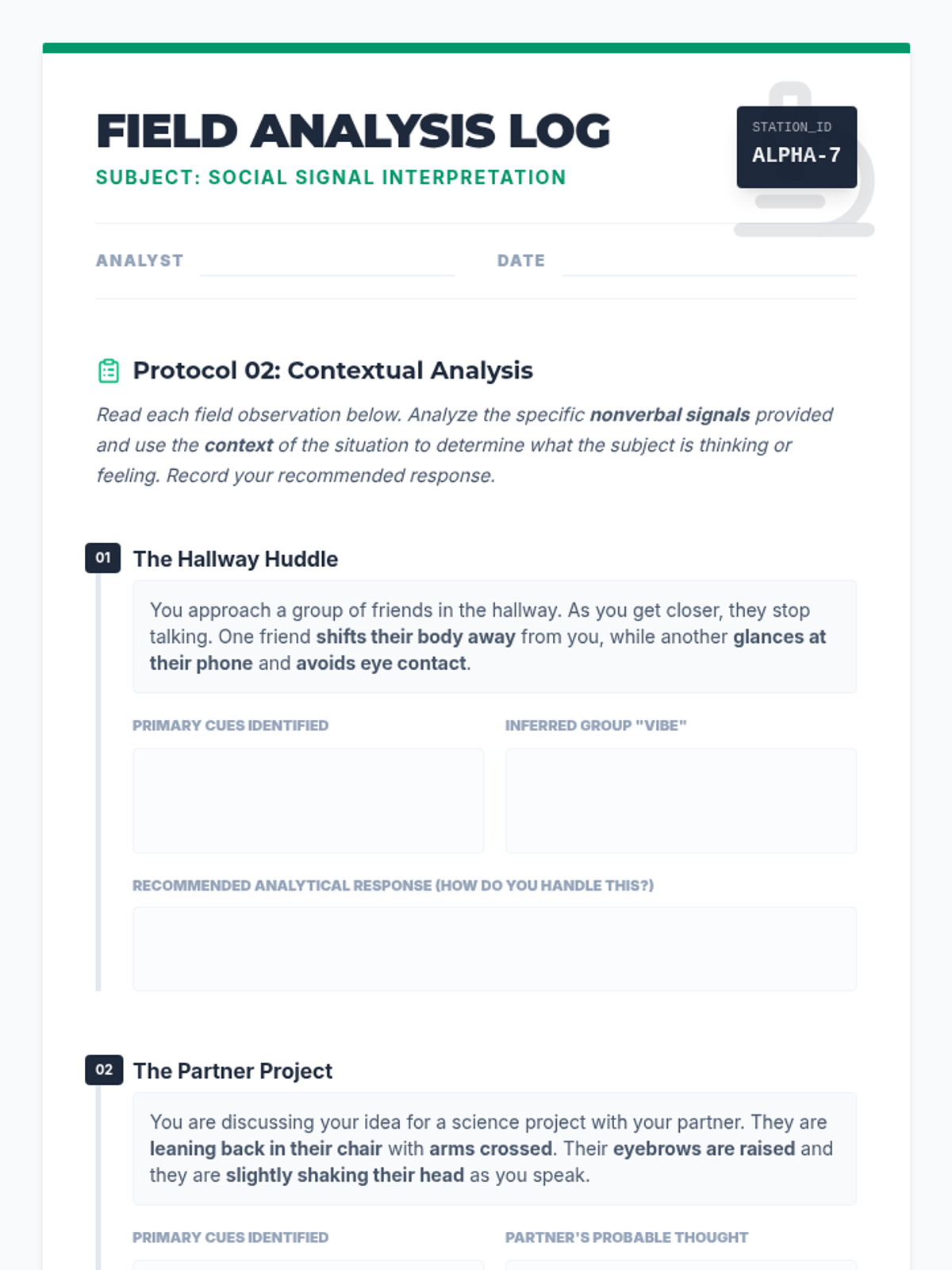The image size is (952, 1270).
Task: Click the green clipboard icon beside Protocol 02
Action: (109, 371)
